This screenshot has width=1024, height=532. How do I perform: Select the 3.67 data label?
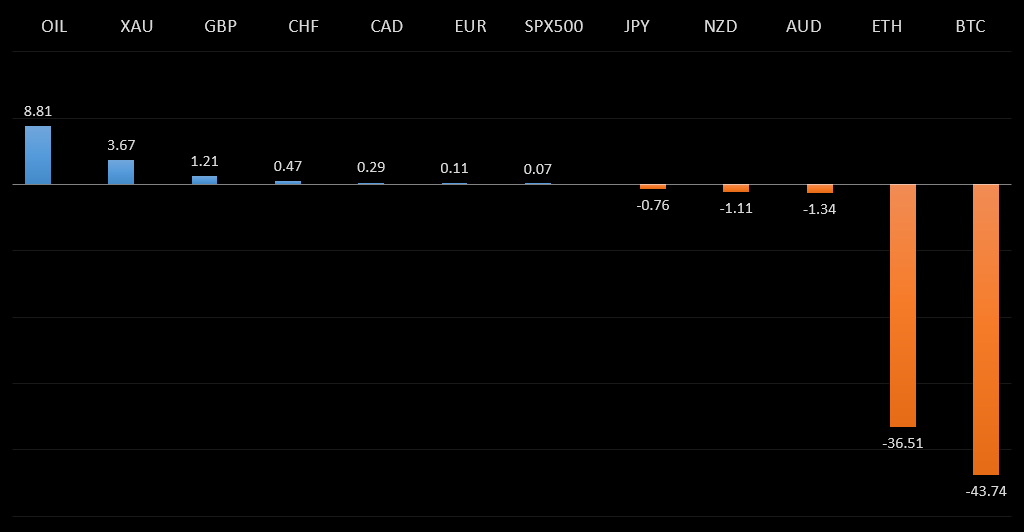click(x=121, y=145)
